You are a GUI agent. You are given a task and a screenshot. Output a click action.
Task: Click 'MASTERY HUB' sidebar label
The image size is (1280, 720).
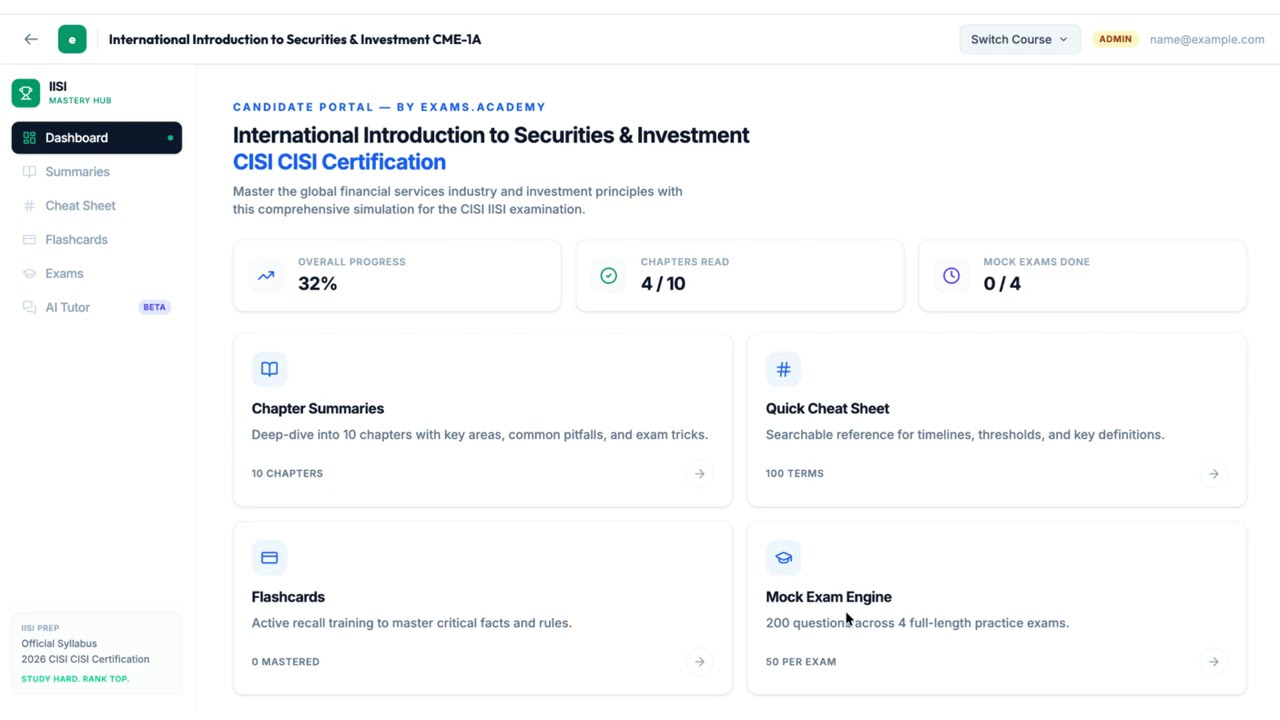(80, 101)
